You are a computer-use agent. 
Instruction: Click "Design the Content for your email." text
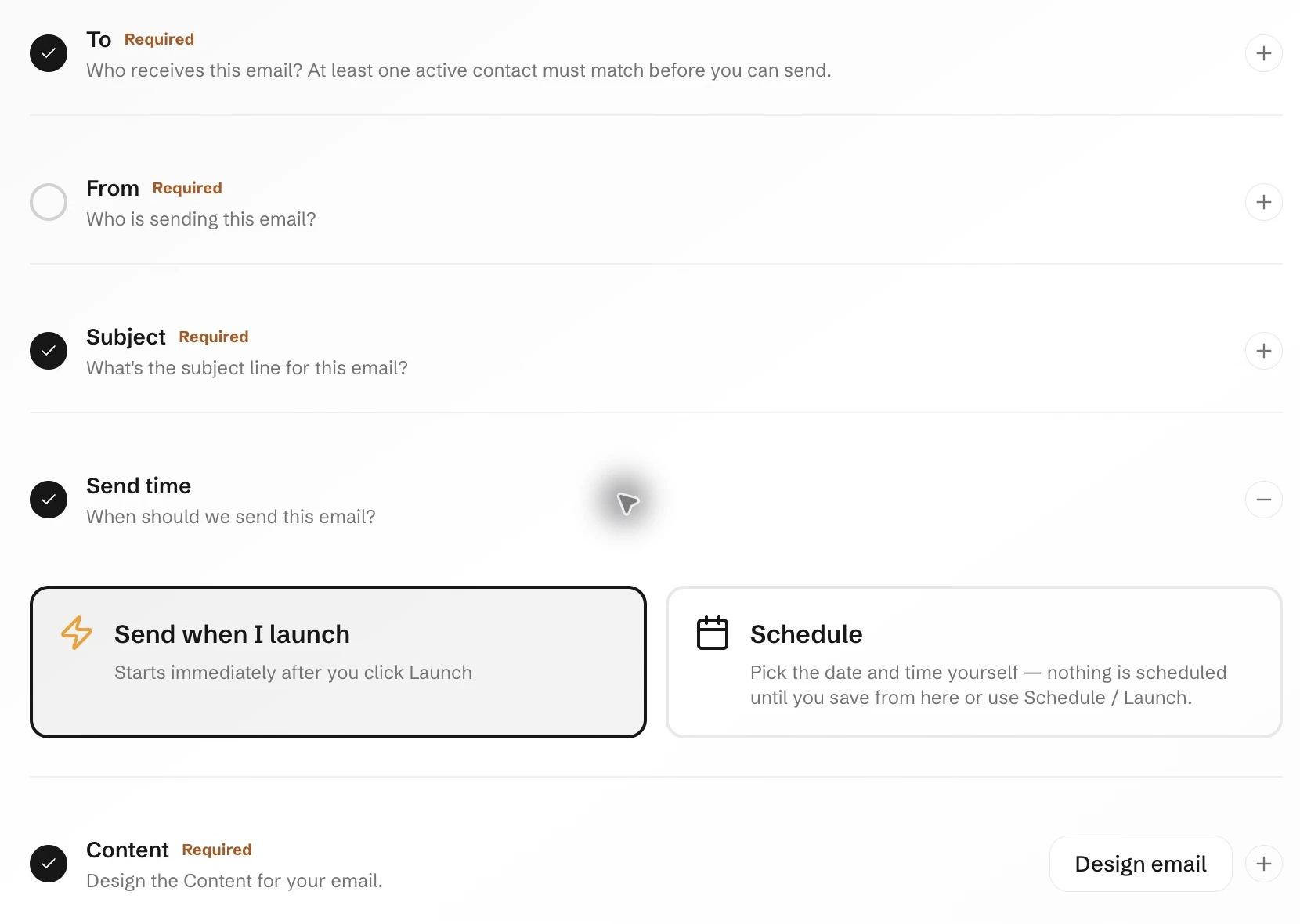pos(234,881)
